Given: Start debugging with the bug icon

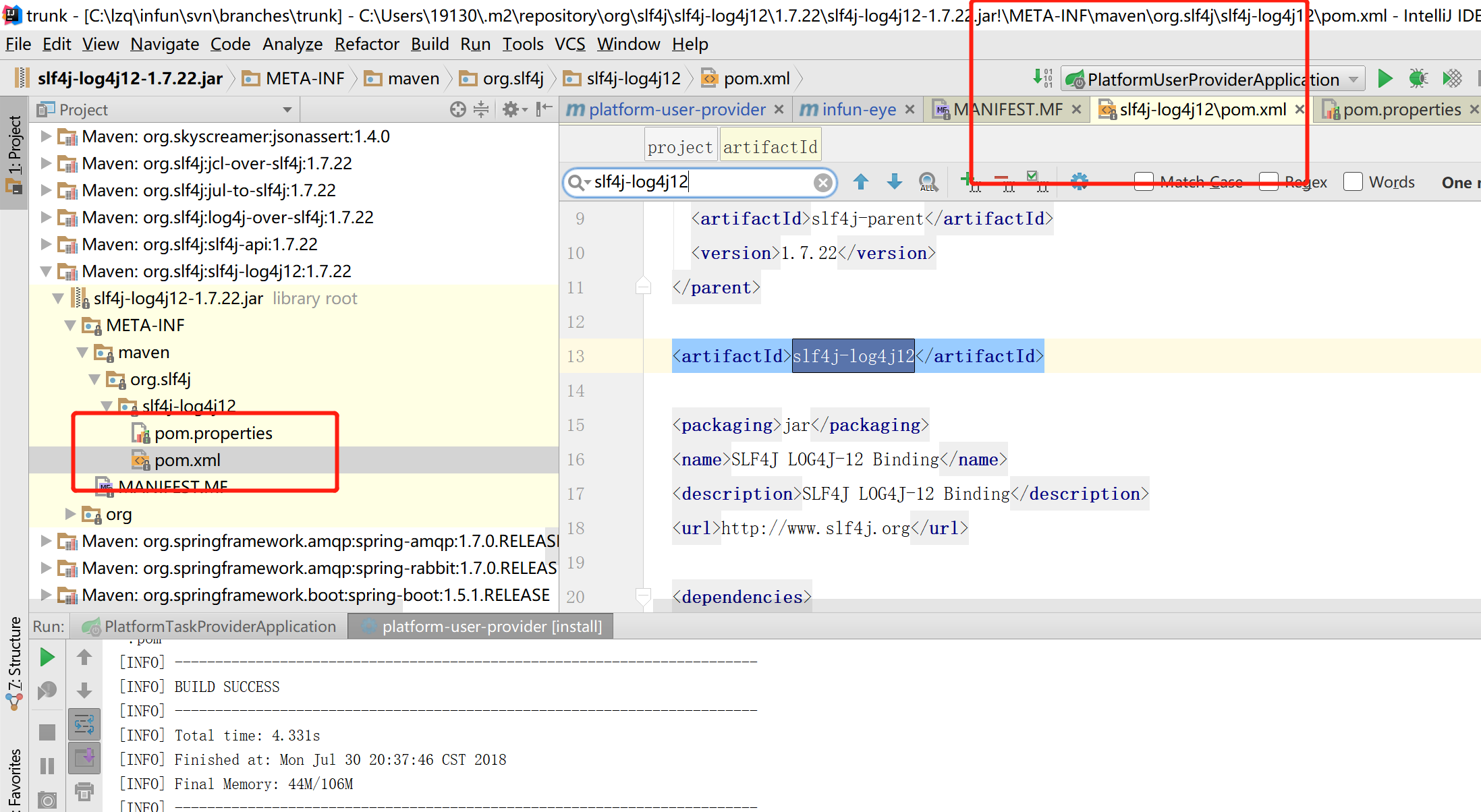Looking at the screenshot, I should (x=1418, y=79).
